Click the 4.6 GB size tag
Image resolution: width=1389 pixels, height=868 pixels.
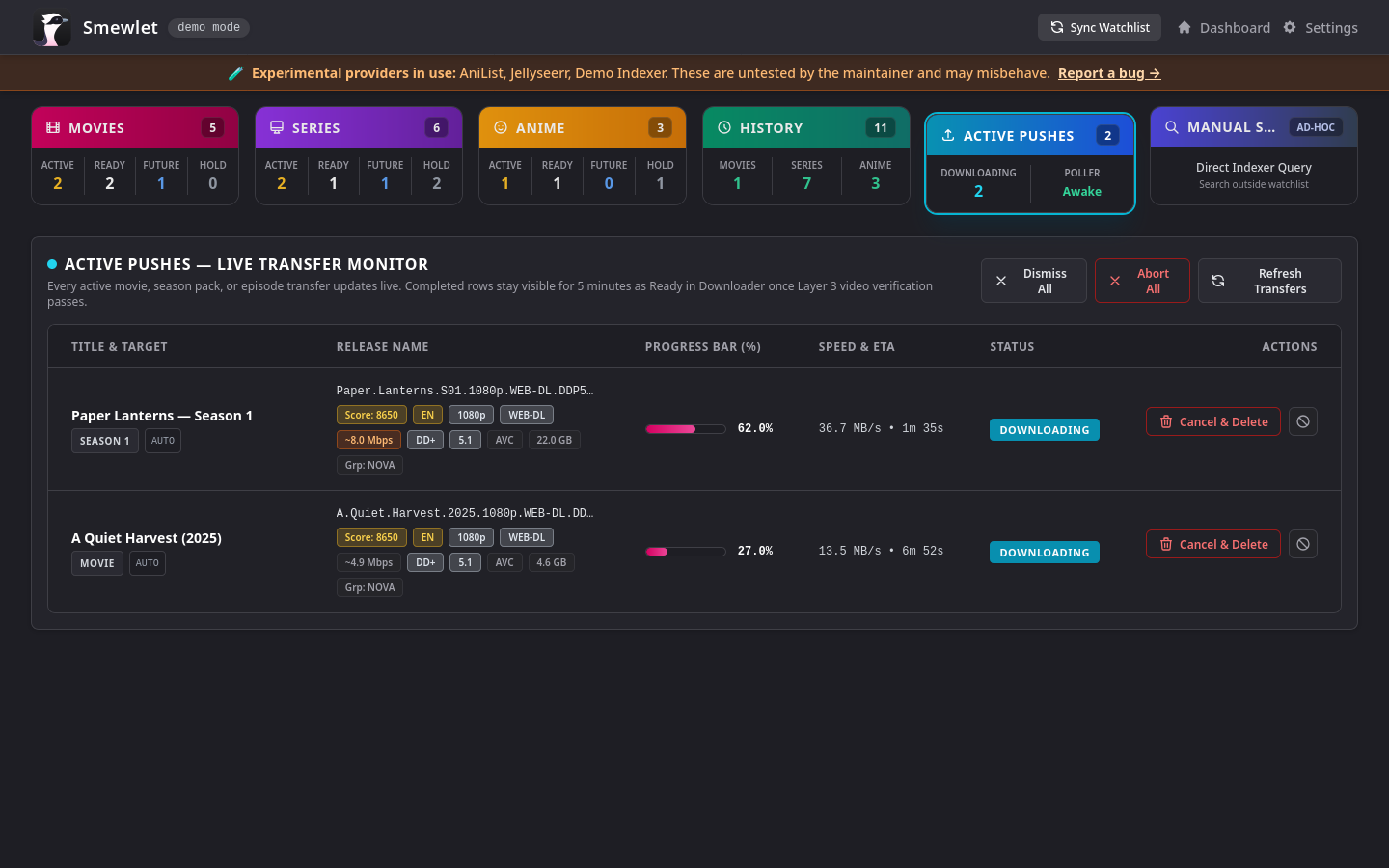(552, 562)
